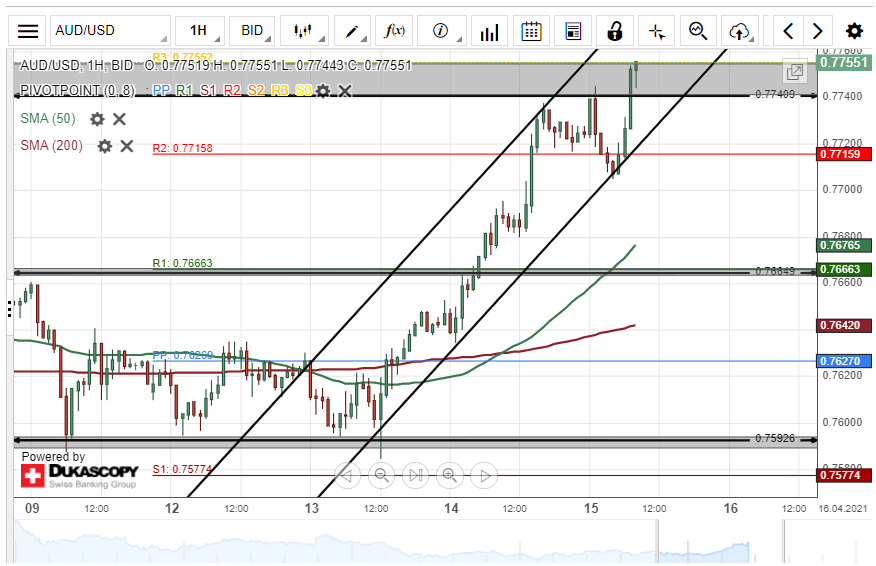Open the BID price side dropdown
Viewport: 876px width, 566px height.
coord(252,31)
